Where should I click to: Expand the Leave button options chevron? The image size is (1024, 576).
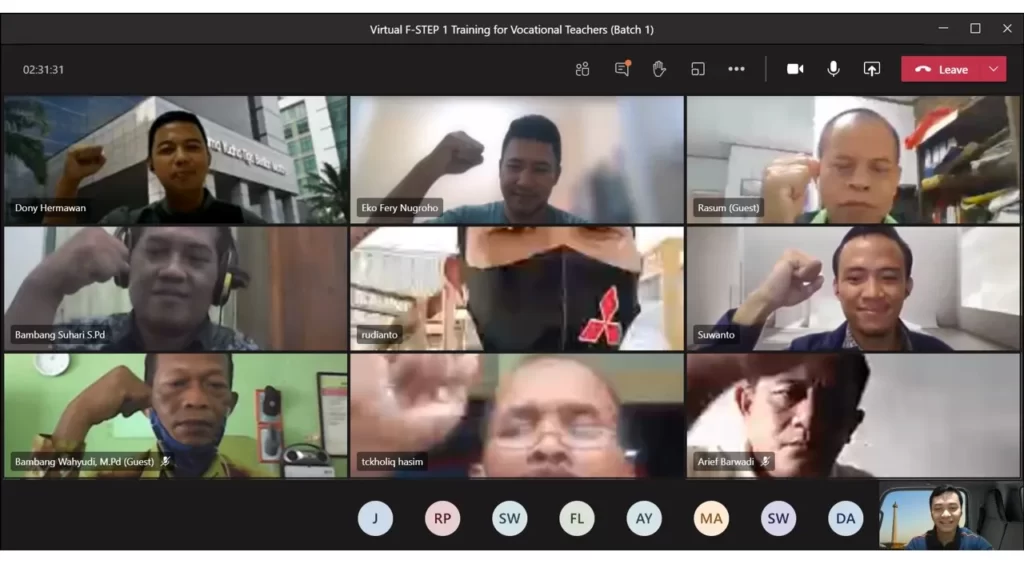coord(991,69)
